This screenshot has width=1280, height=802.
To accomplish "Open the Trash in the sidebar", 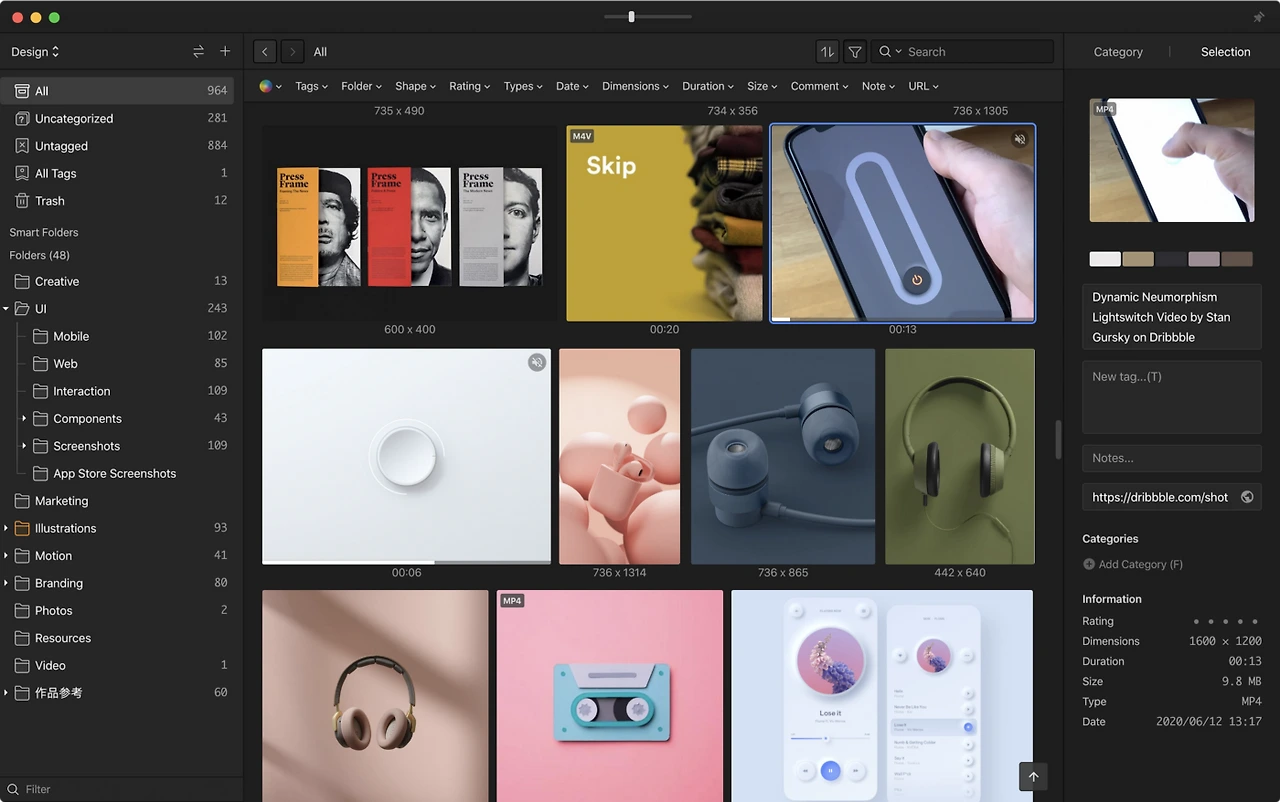I will coord(118,201).
